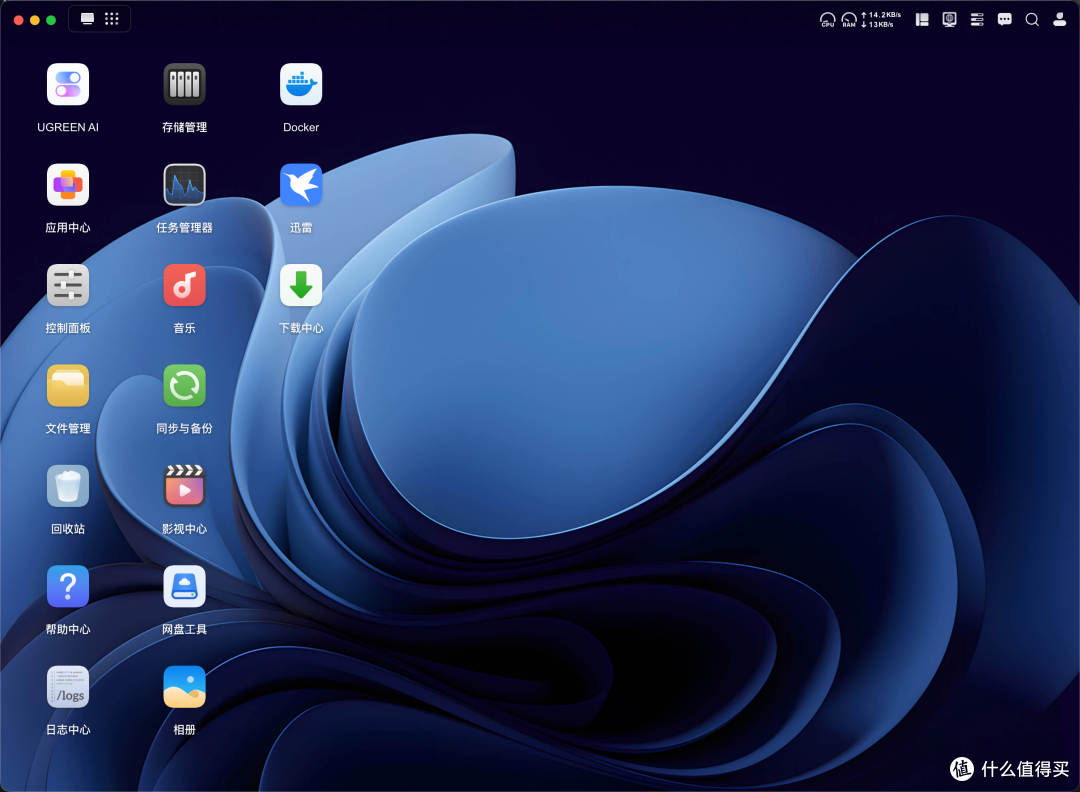1080x792 pixels.
Task: Click the RAM usage gauge
Action: point(849,20)
